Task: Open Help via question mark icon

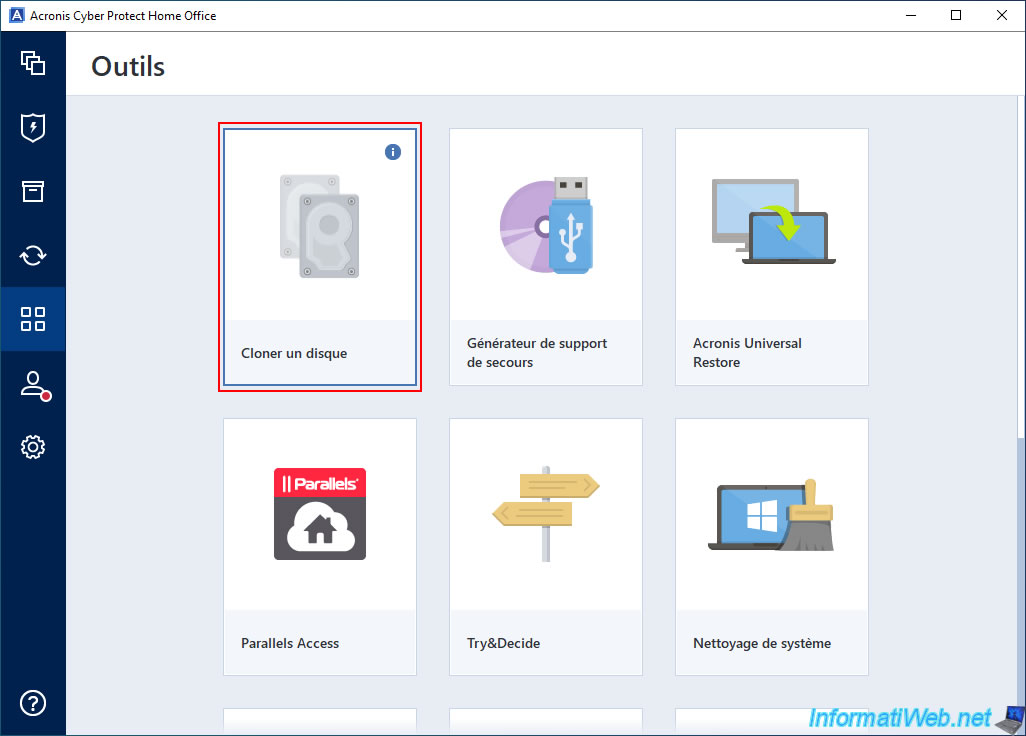Action: (33, 702)
